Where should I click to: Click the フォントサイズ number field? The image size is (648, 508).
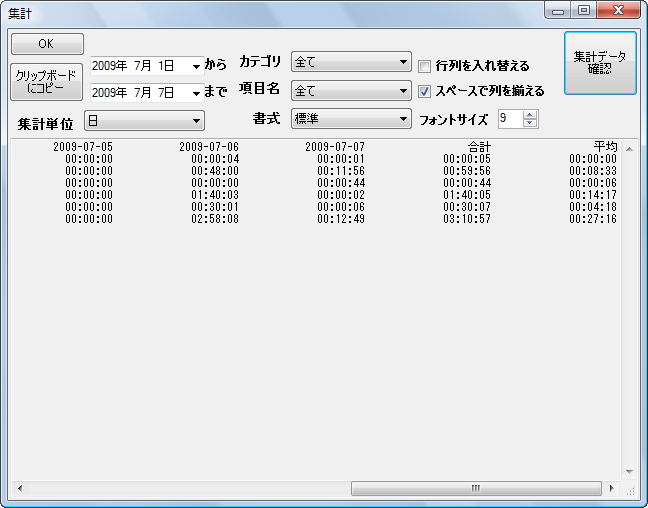coord(509,119)
